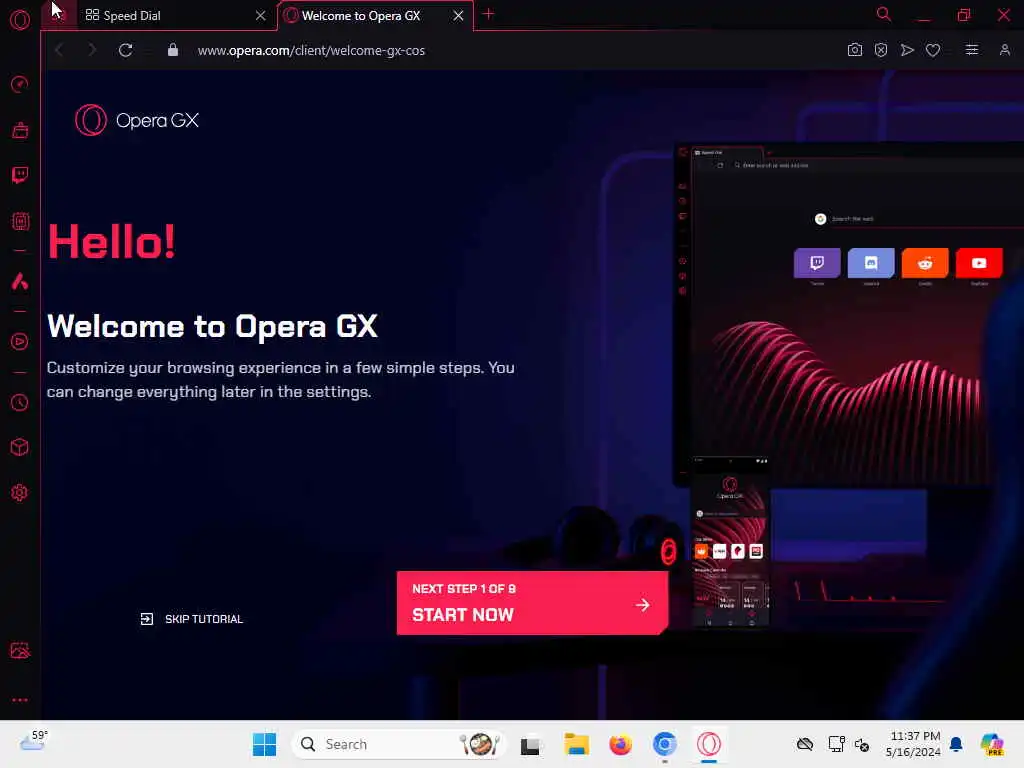Open the weather widget showing 59°

click(34, 741)
